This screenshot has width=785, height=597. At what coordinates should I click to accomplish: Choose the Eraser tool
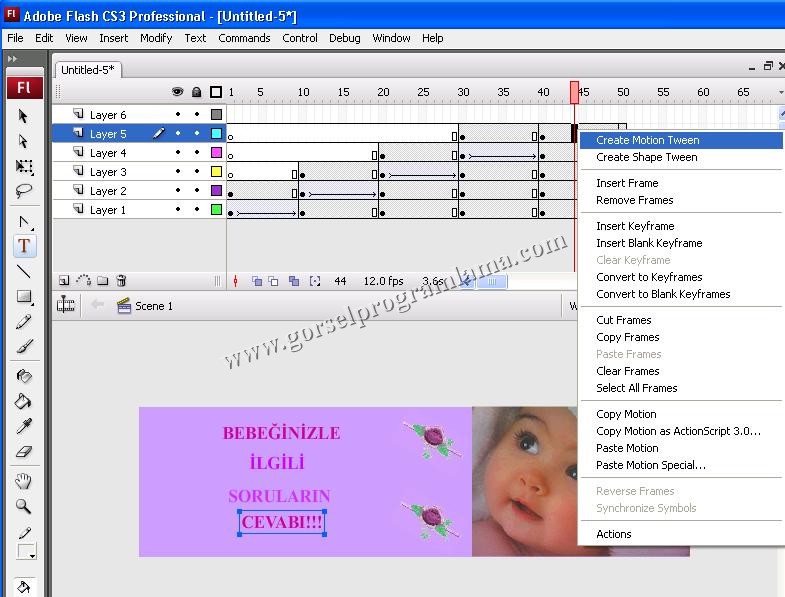pyautogui.click(x=24, y=452)
